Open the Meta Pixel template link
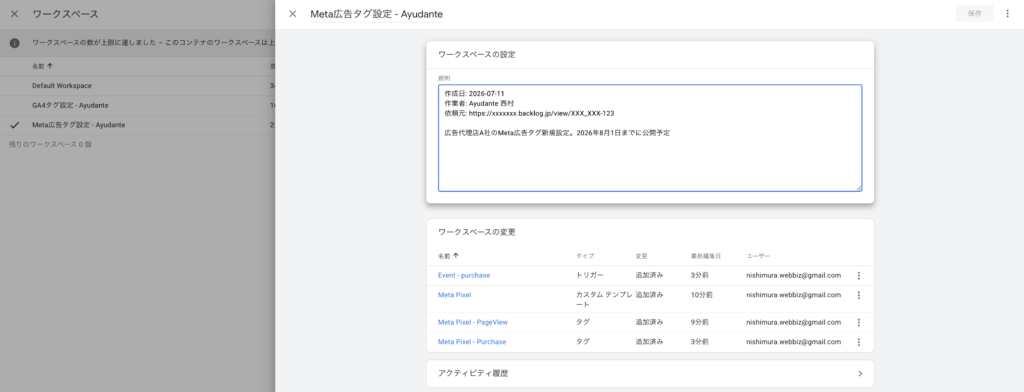Screen dimensions: 1024x392 pos(455,295)
